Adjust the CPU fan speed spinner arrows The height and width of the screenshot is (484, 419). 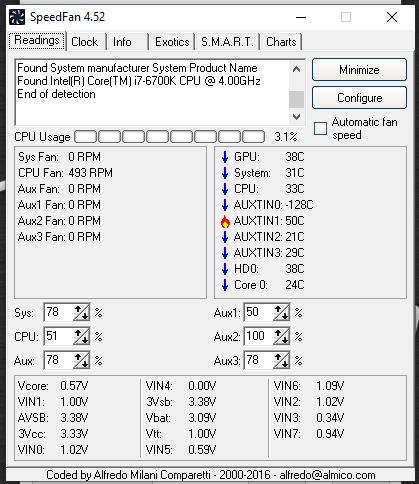coord(81,336)
